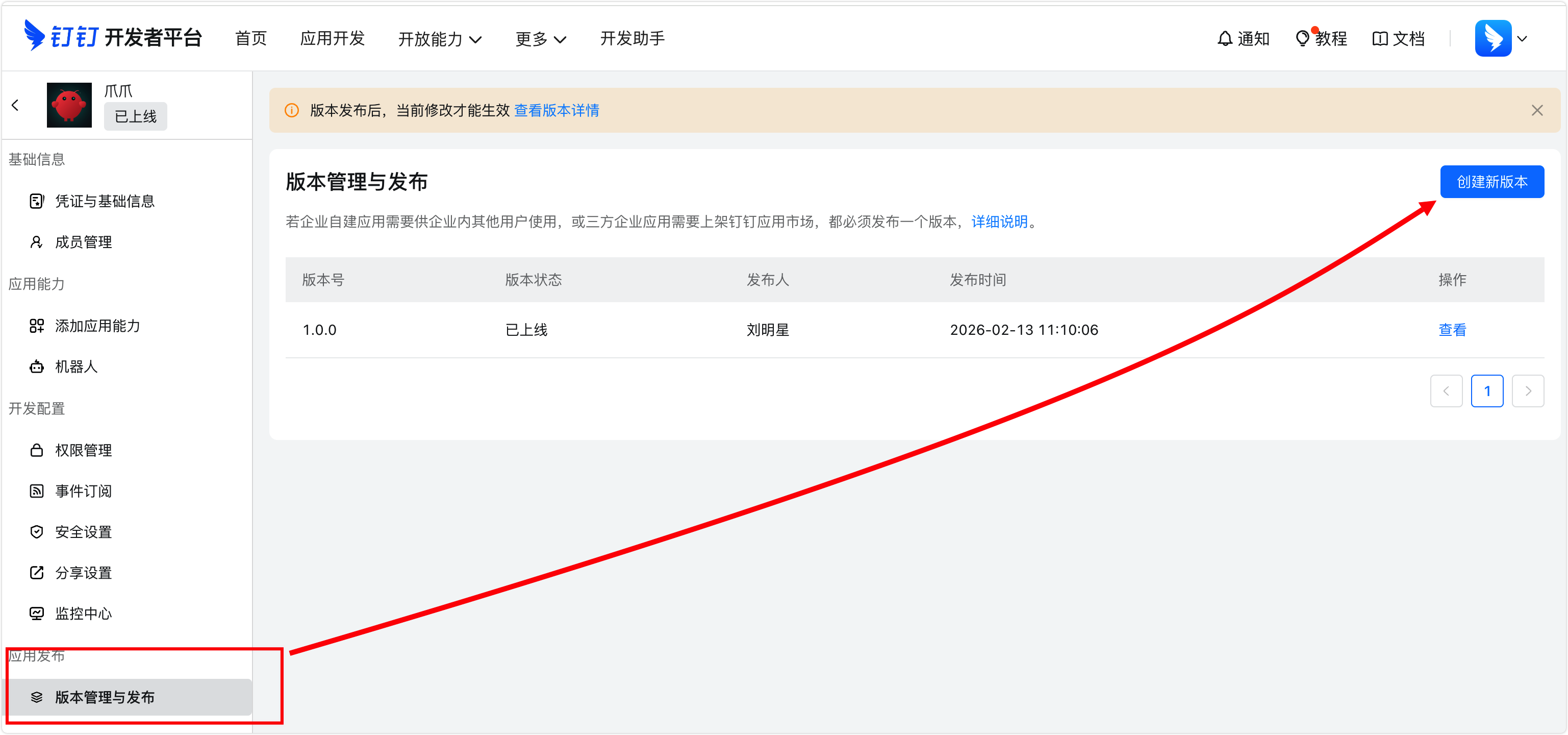Expand the 更多 dropdown menu
The width and height of the screenshot is (1568, 735).
(541, 39)
